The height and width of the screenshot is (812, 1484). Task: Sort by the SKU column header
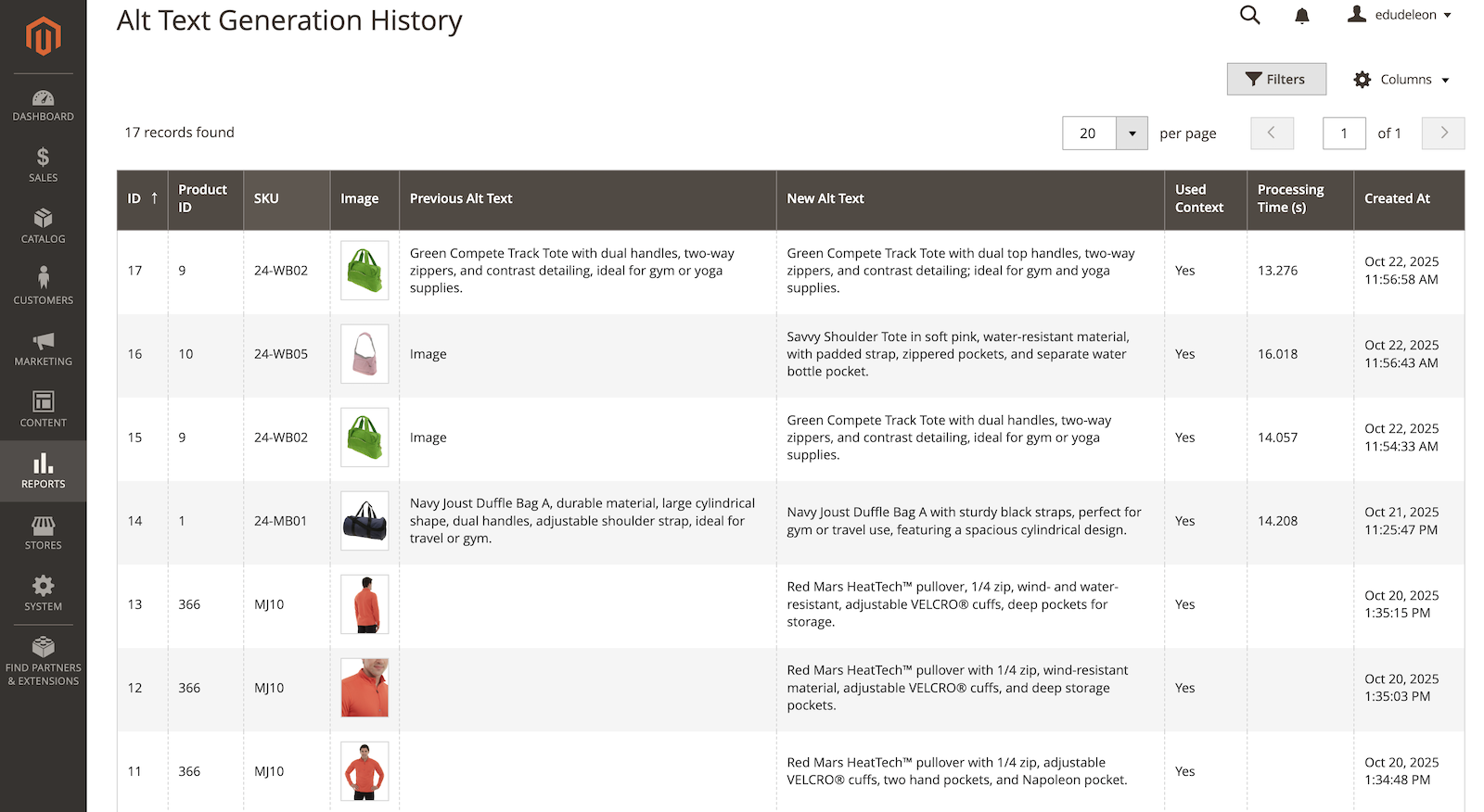[287, 199]
